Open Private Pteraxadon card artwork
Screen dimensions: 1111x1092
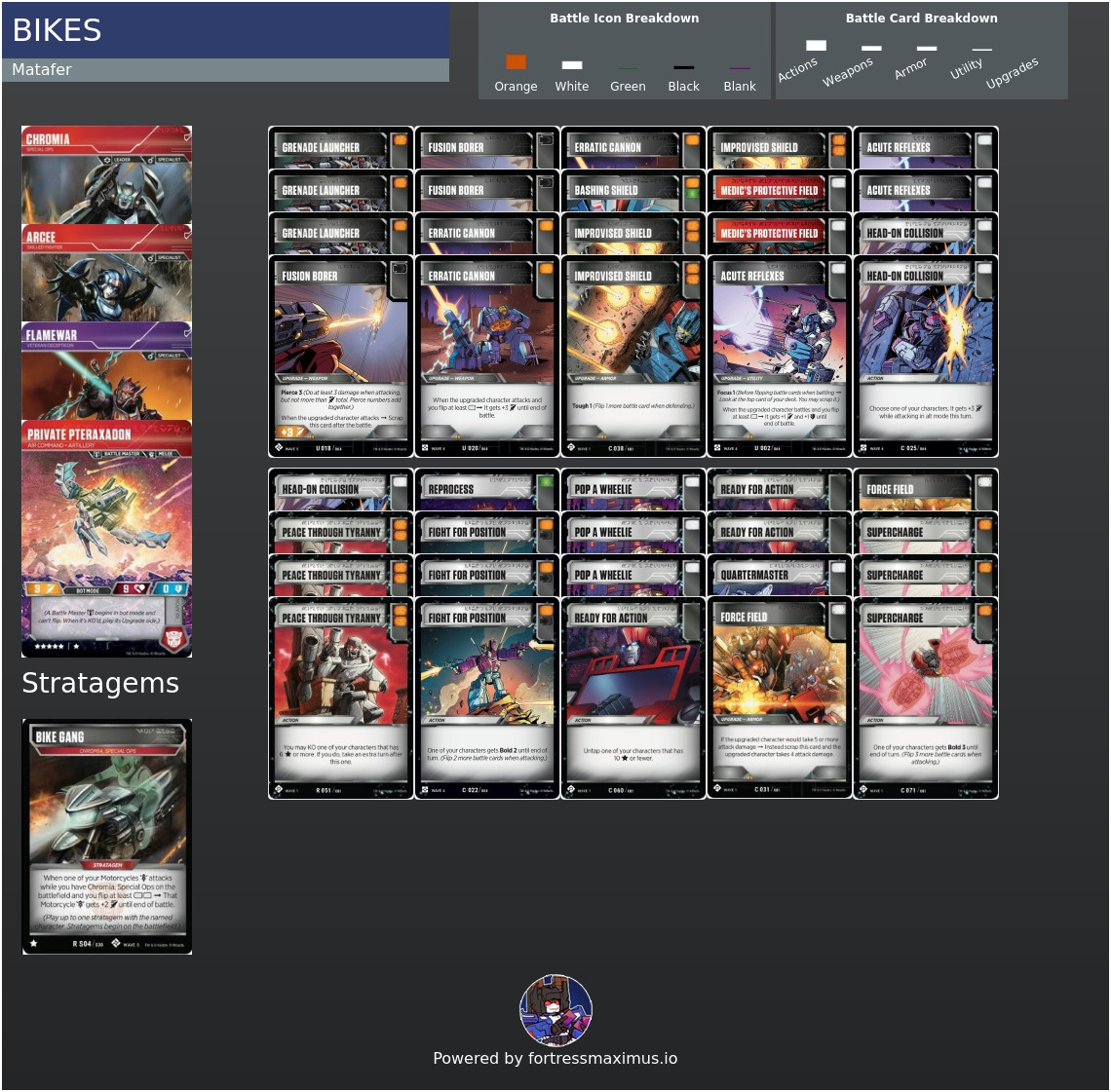tap(106, 520)
